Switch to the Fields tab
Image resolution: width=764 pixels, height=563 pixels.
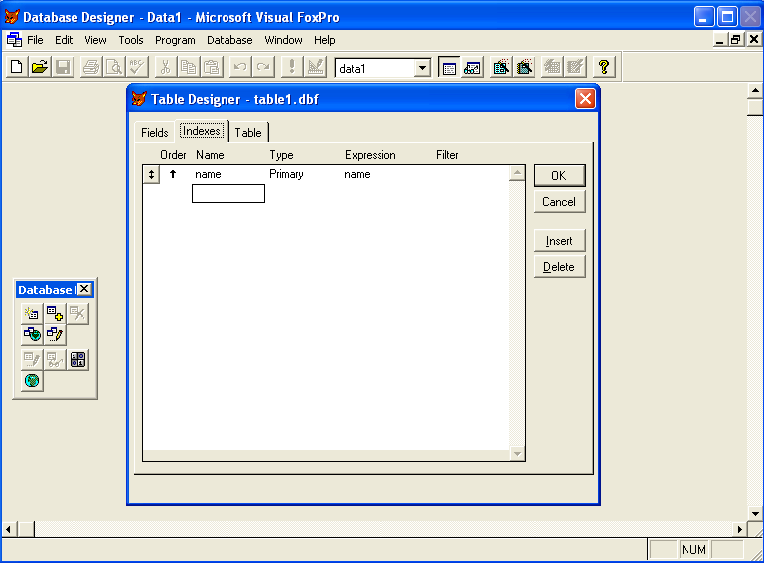tap(154, 133)
